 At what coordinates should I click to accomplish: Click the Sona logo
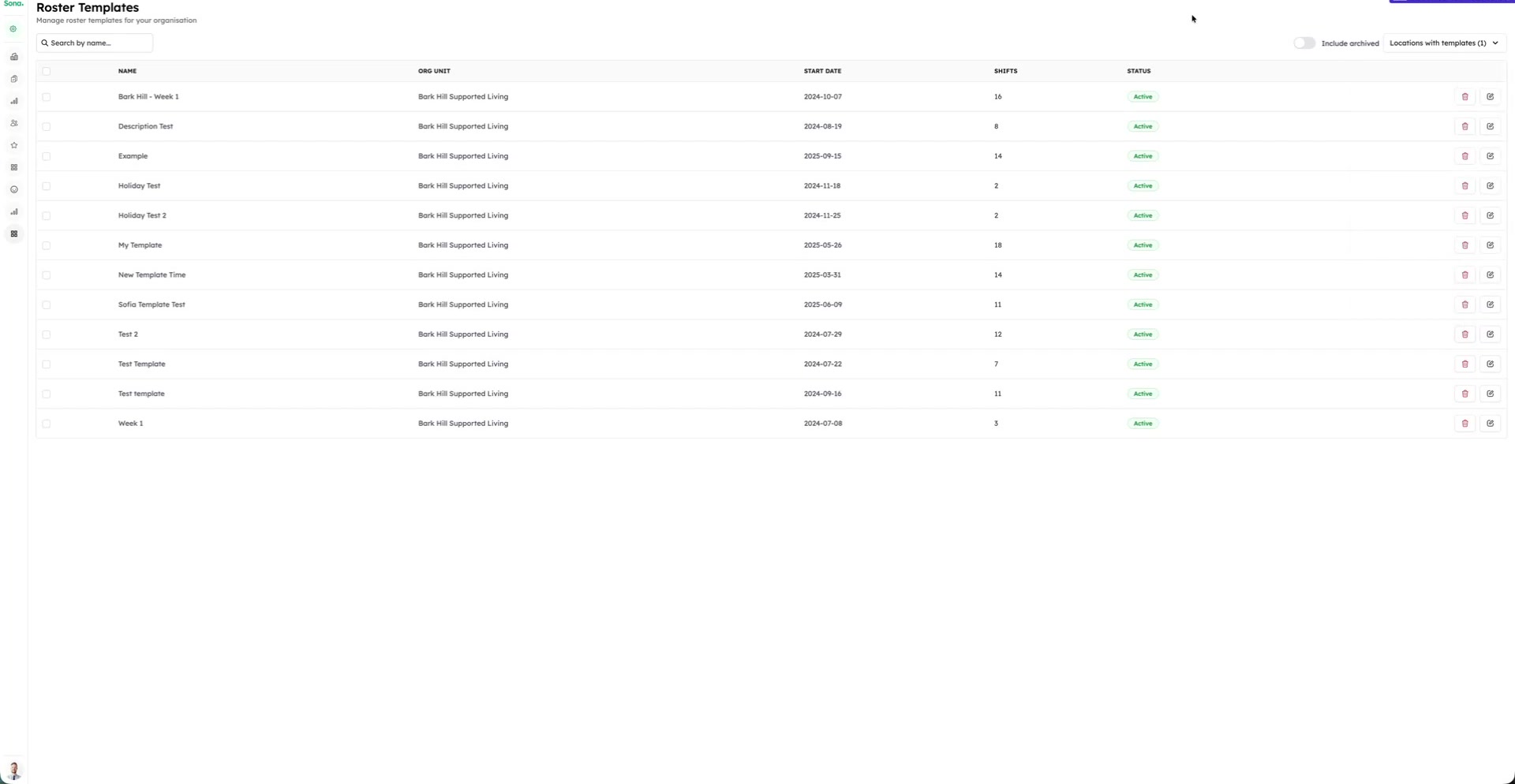pos(13,4)
